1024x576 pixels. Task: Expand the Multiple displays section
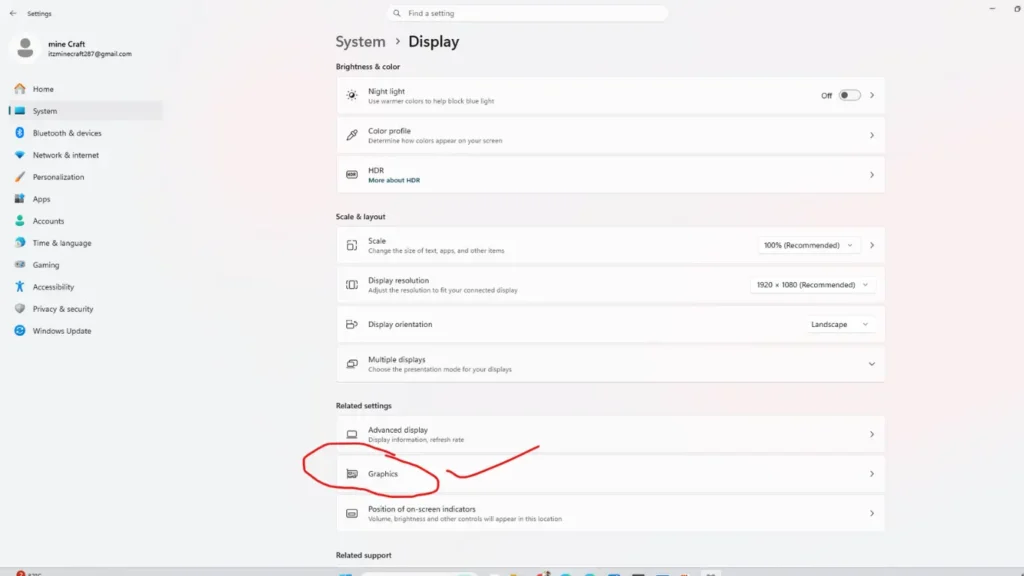coord(871,363)
